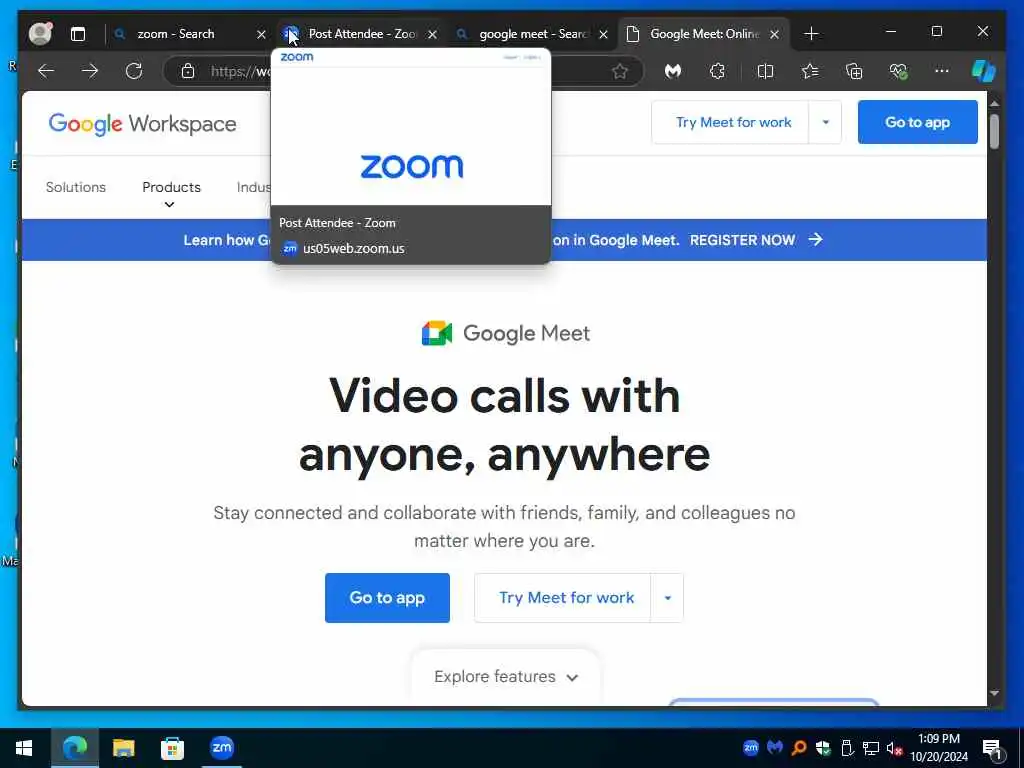Click the top 'Try Meet for work' button
Screen dimensions: 1024x768
730,122
